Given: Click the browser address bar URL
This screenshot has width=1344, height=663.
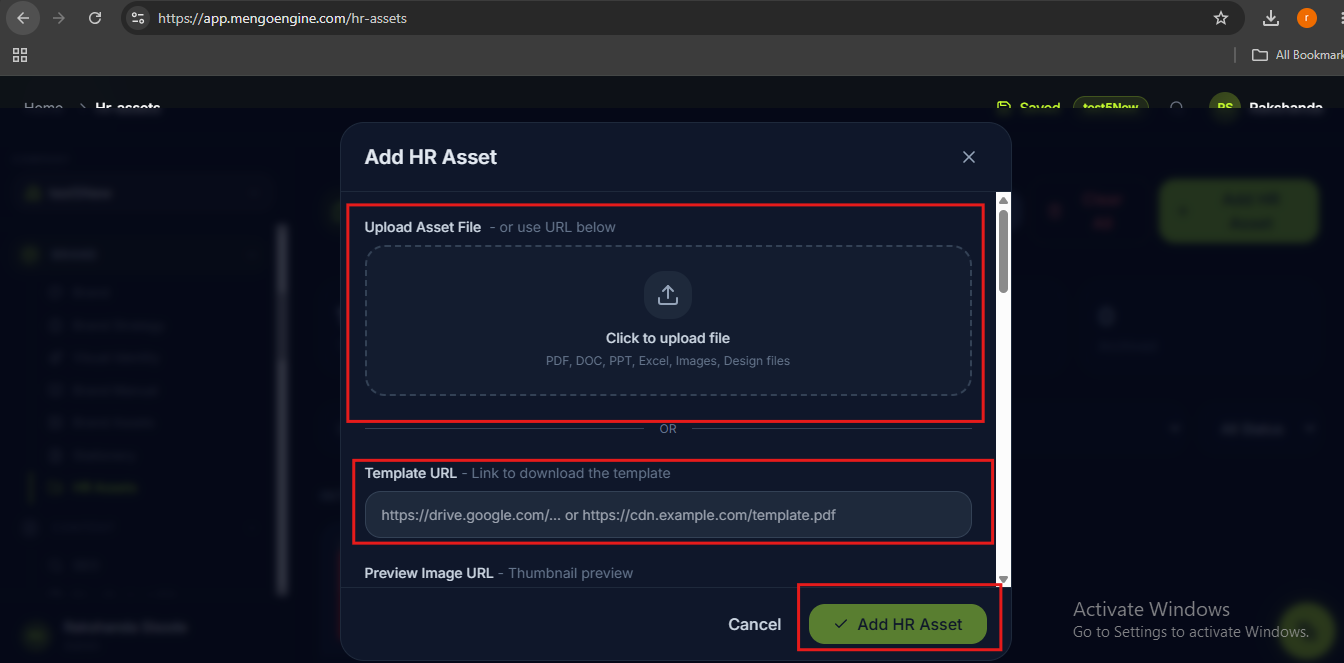Looking at the screenshot, I should (x=282, y=18).
